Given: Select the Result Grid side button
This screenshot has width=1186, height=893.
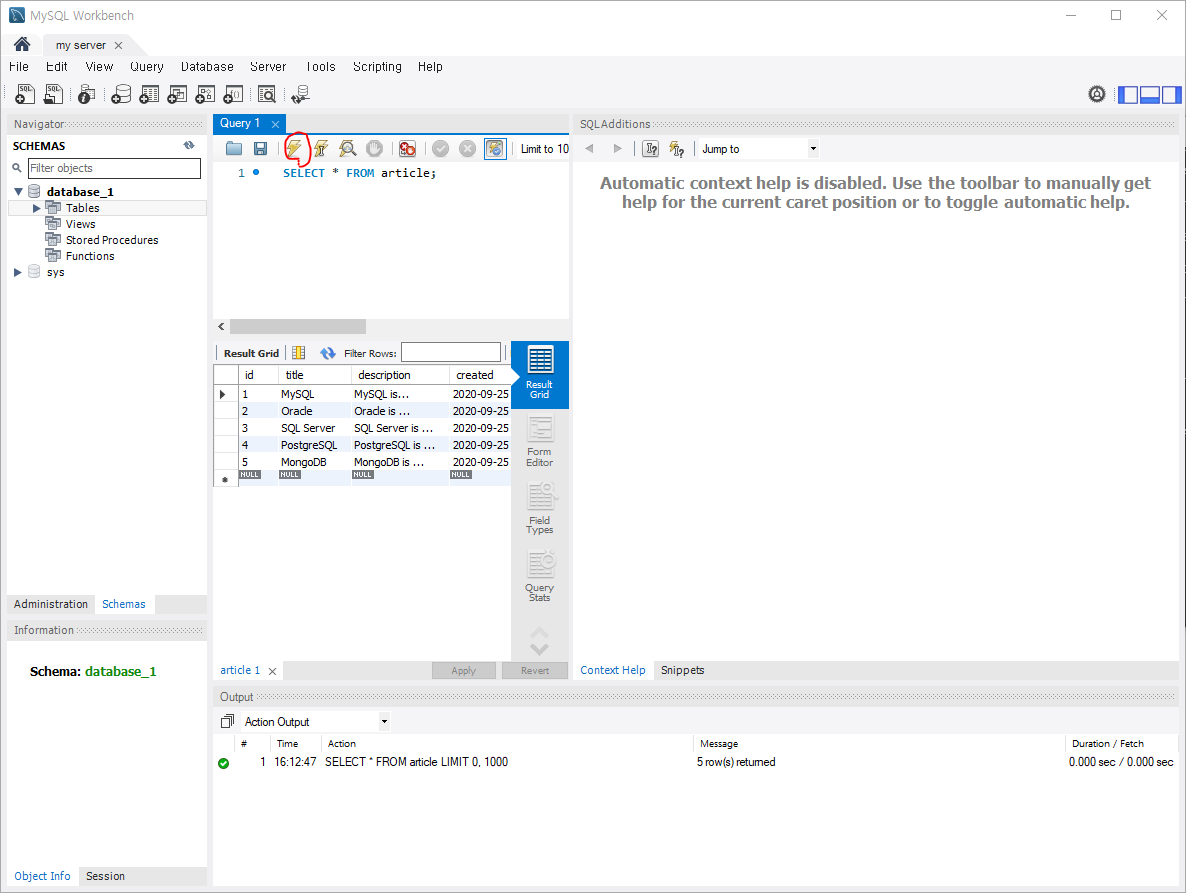Looking at the screenshot, I should pyautogui.click(x=539, y=374).
